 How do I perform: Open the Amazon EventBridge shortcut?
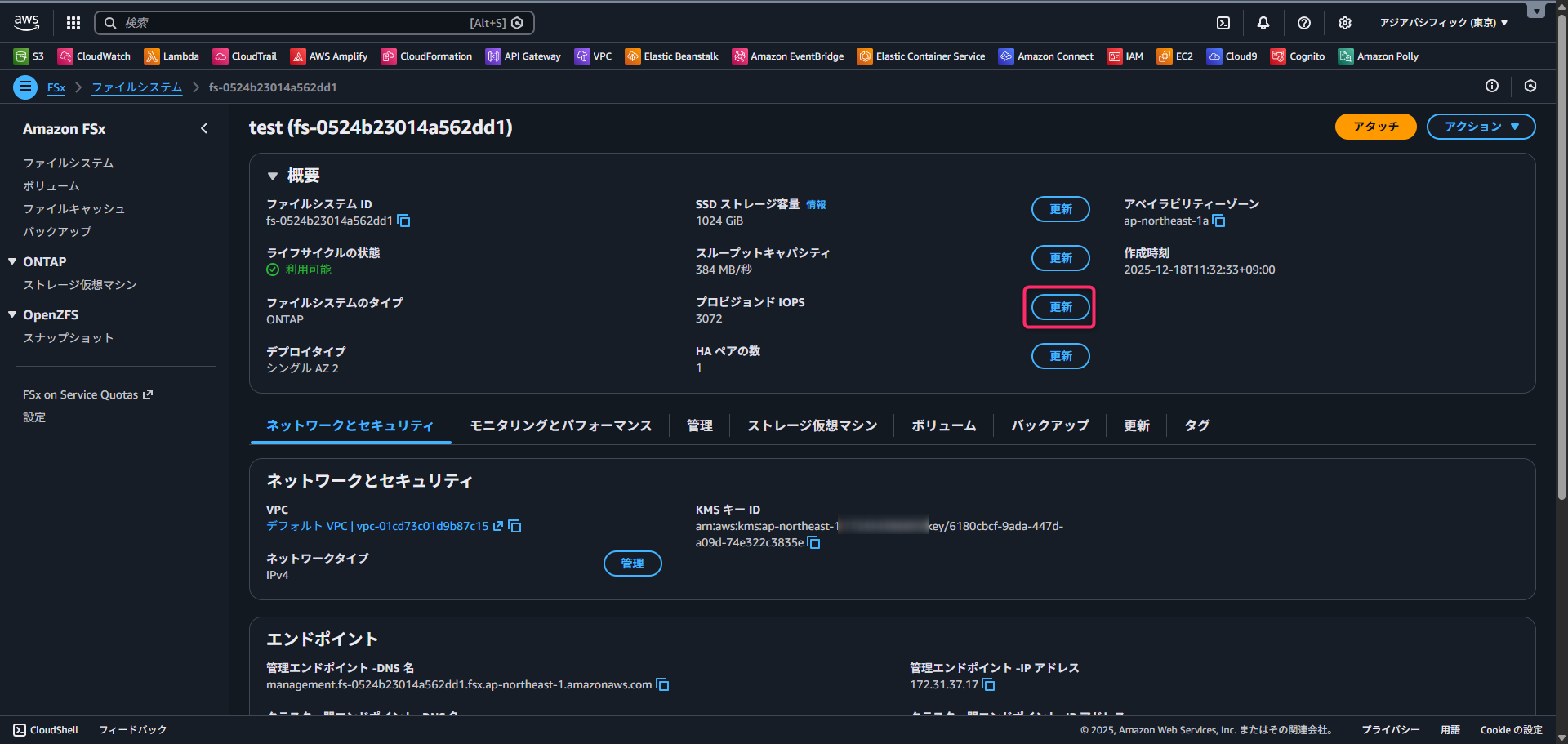pyautogui.click(x=788, y=56)
